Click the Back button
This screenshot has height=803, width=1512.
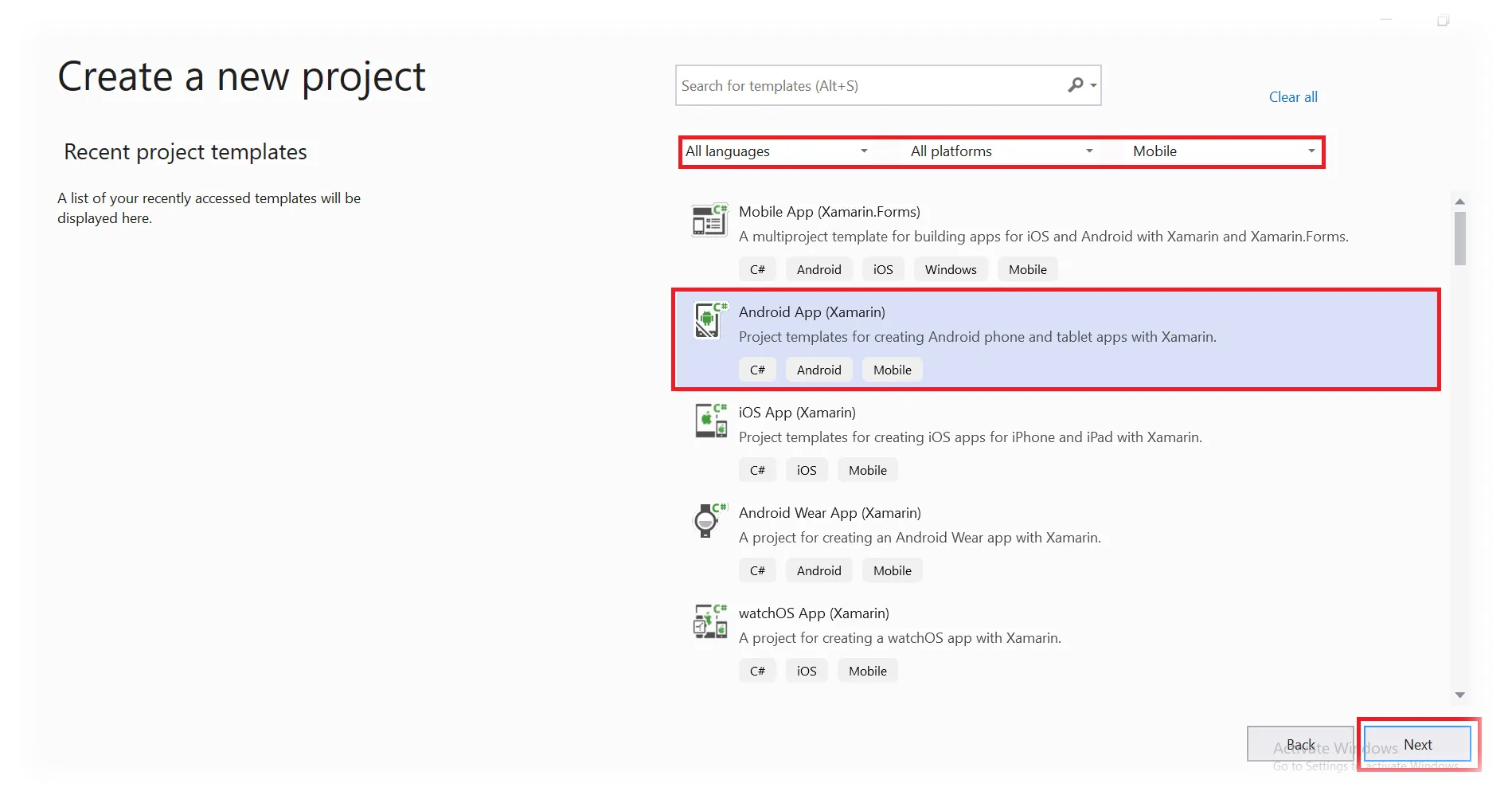coord(1300,745)
